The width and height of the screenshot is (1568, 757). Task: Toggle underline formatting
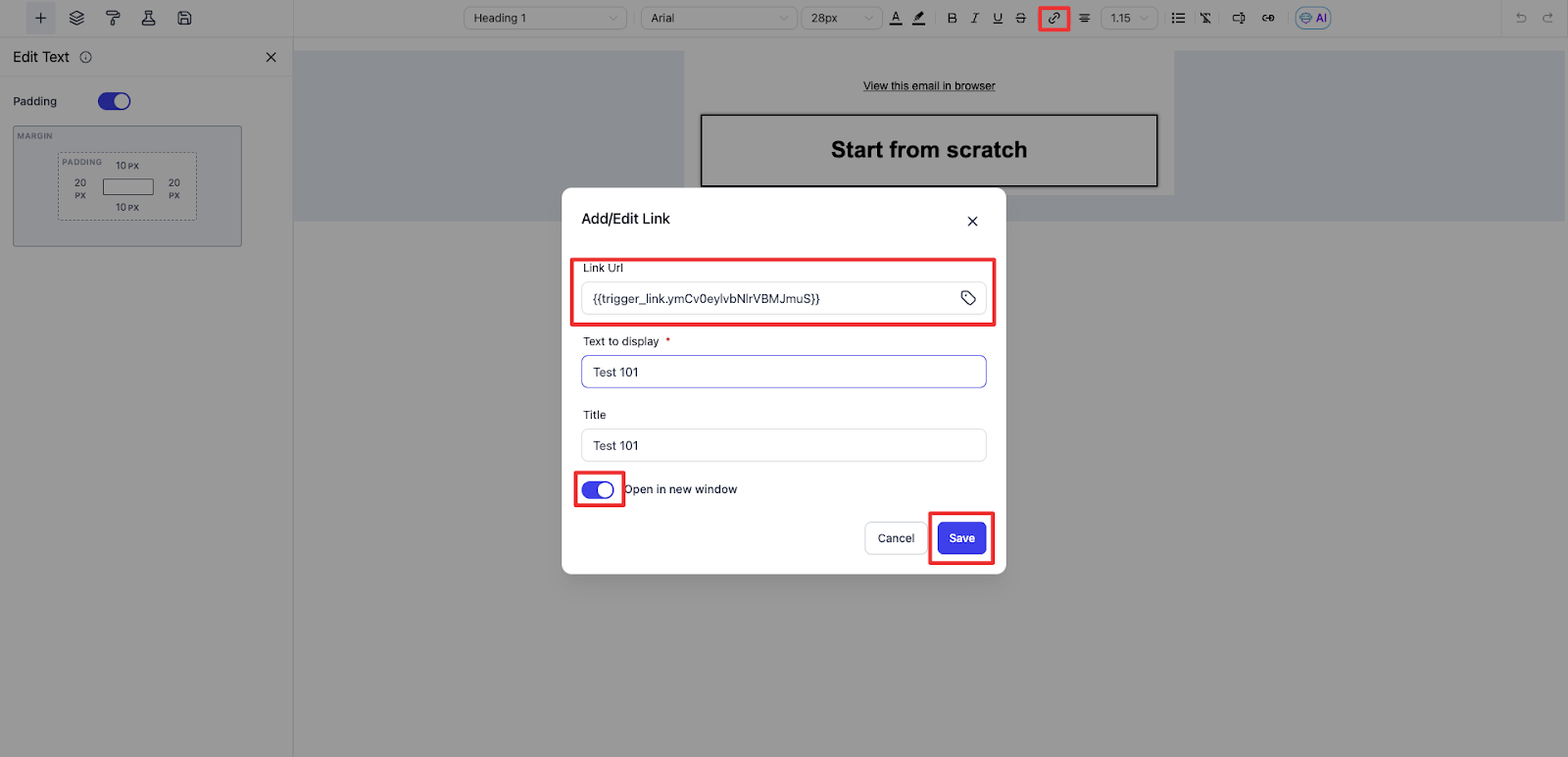[998, 18]
